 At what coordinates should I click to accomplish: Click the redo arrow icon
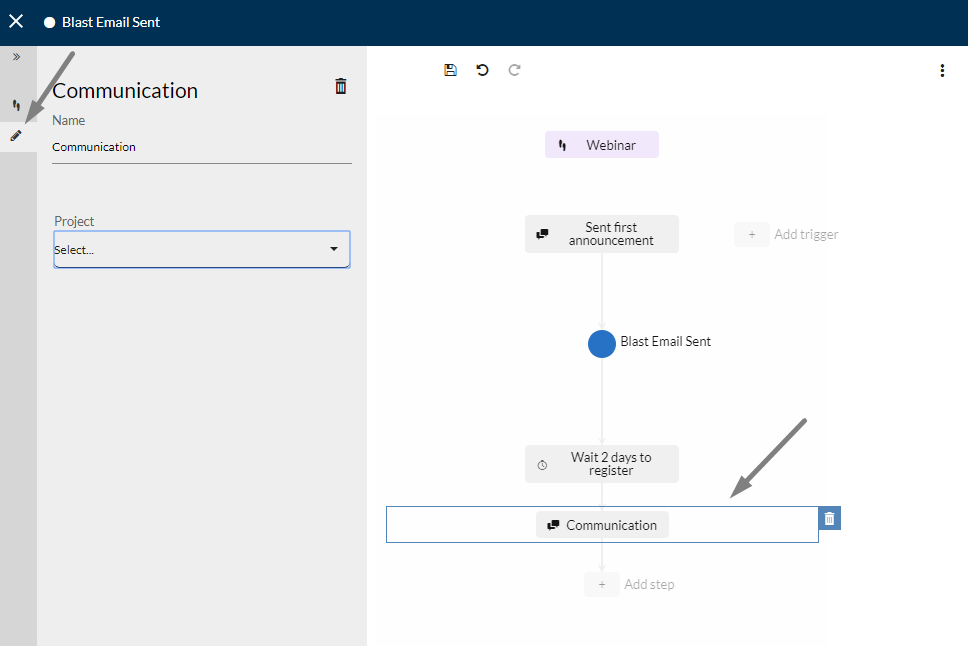514,70
